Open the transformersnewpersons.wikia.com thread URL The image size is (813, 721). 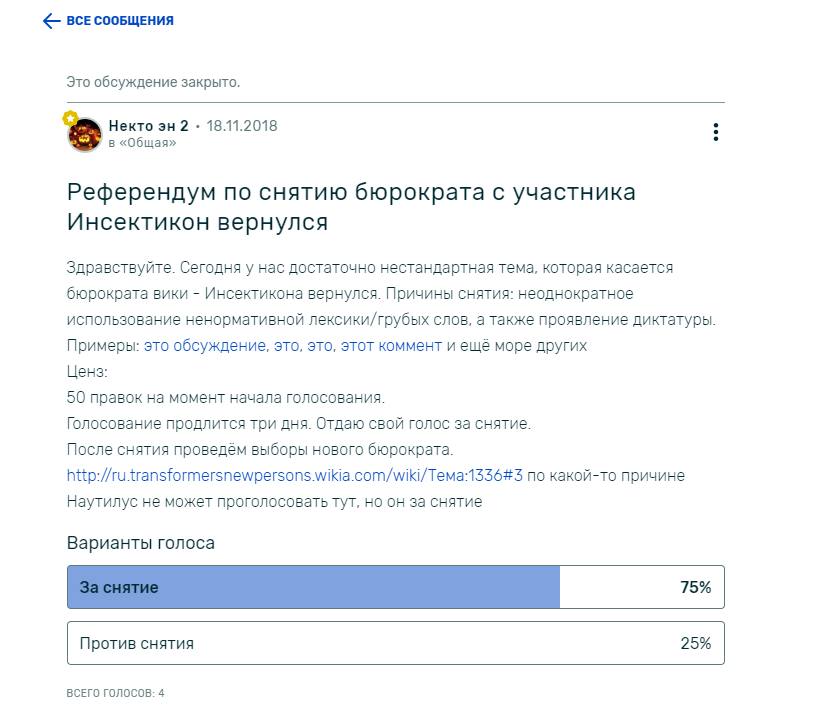295,475
